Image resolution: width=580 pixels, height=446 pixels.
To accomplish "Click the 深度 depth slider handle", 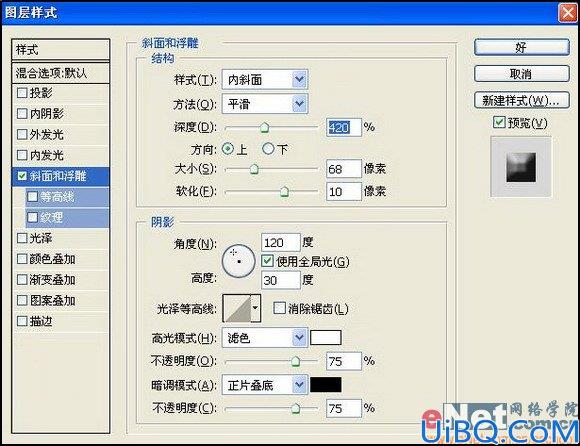I will pos(264,128).
